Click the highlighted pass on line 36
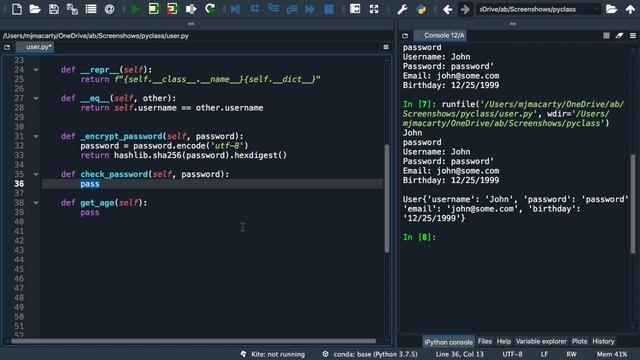Viewport: 640px width, 360px height. (x=90, y=184)
